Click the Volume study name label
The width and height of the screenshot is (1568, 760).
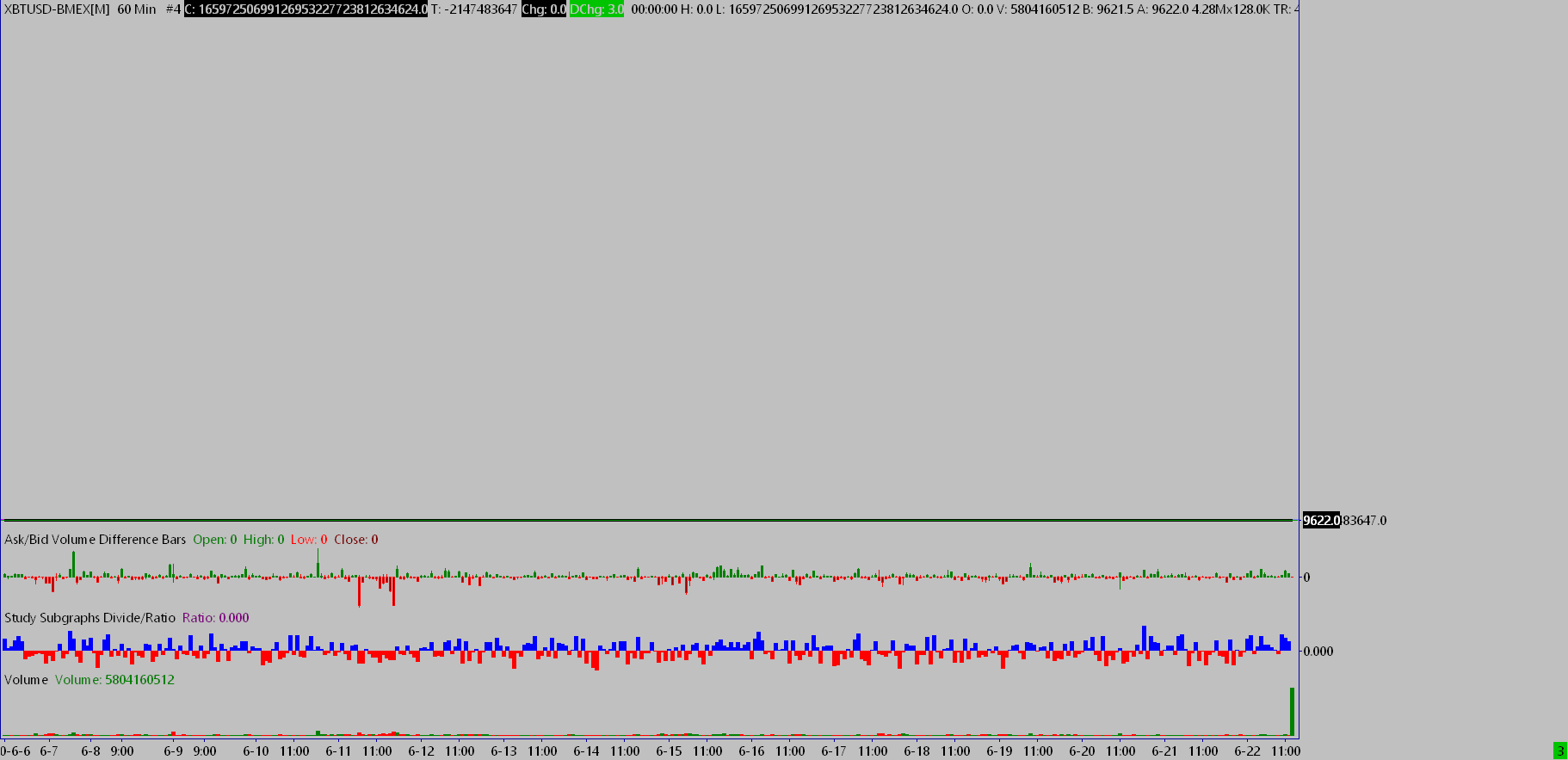pyautogui.click(x=26, y=680)
